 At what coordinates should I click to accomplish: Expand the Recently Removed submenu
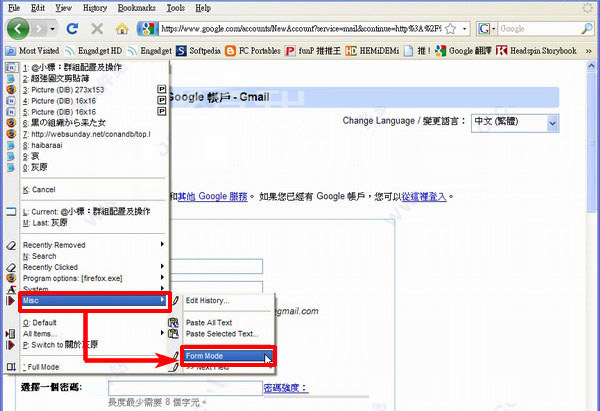click(94, 245)
